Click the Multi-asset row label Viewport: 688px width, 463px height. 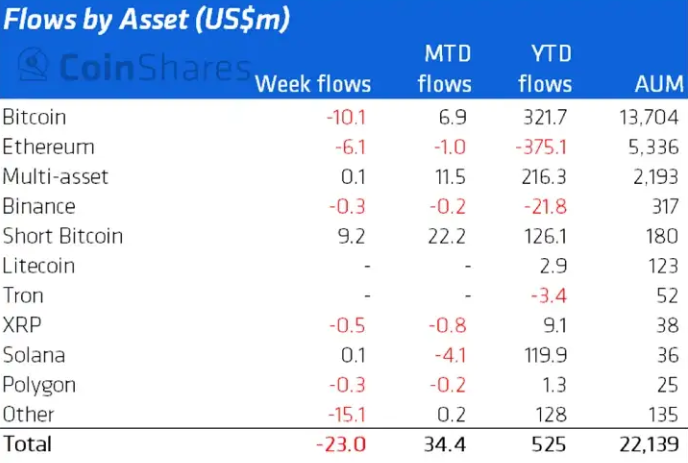click(56, 177)
